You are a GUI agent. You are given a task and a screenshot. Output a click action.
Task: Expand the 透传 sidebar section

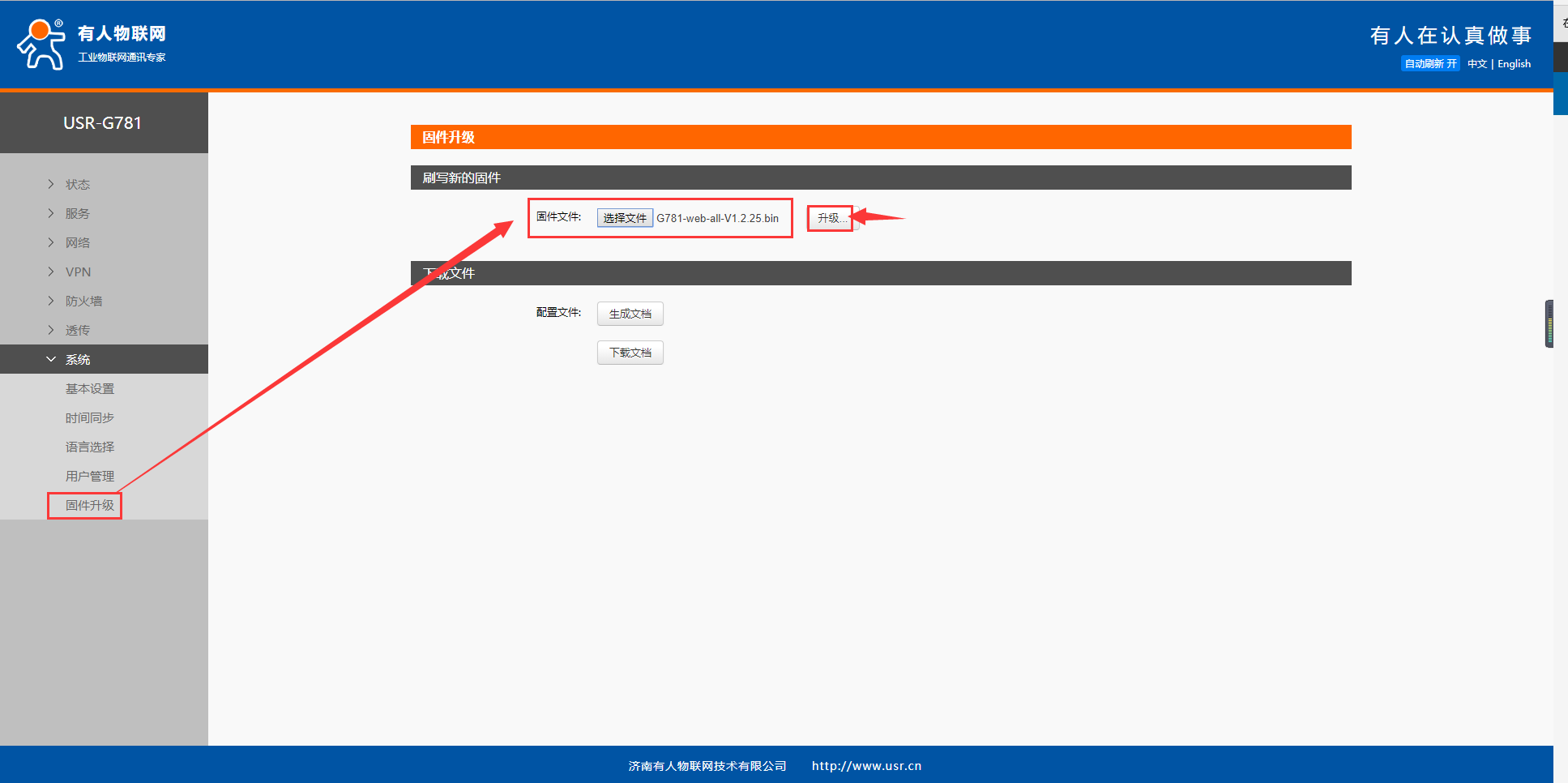(78, 331)
